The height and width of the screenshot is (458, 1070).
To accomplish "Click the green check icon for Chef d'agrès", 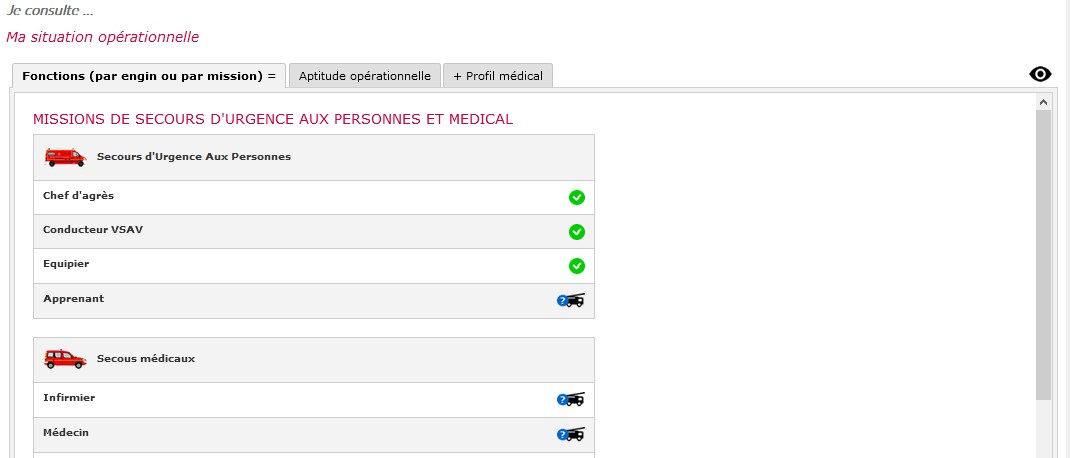I will click(577, 198).
